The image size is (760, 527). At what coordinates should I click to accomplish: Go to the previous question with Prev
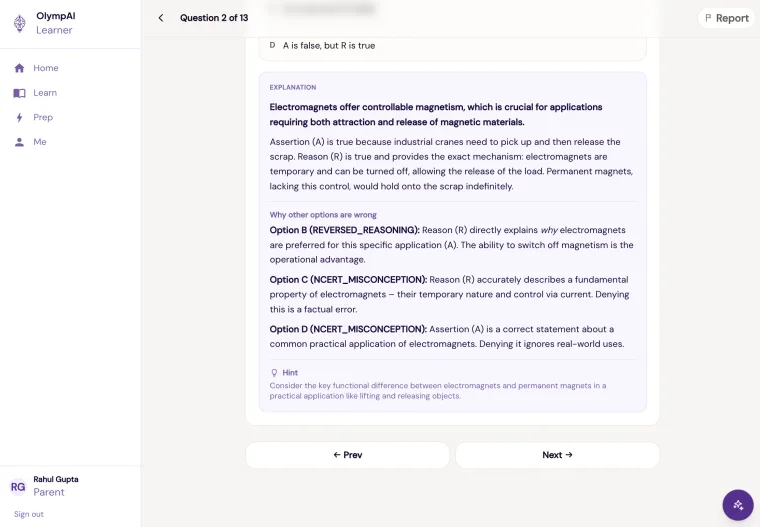pyautogui.click(x=348, y=455)
